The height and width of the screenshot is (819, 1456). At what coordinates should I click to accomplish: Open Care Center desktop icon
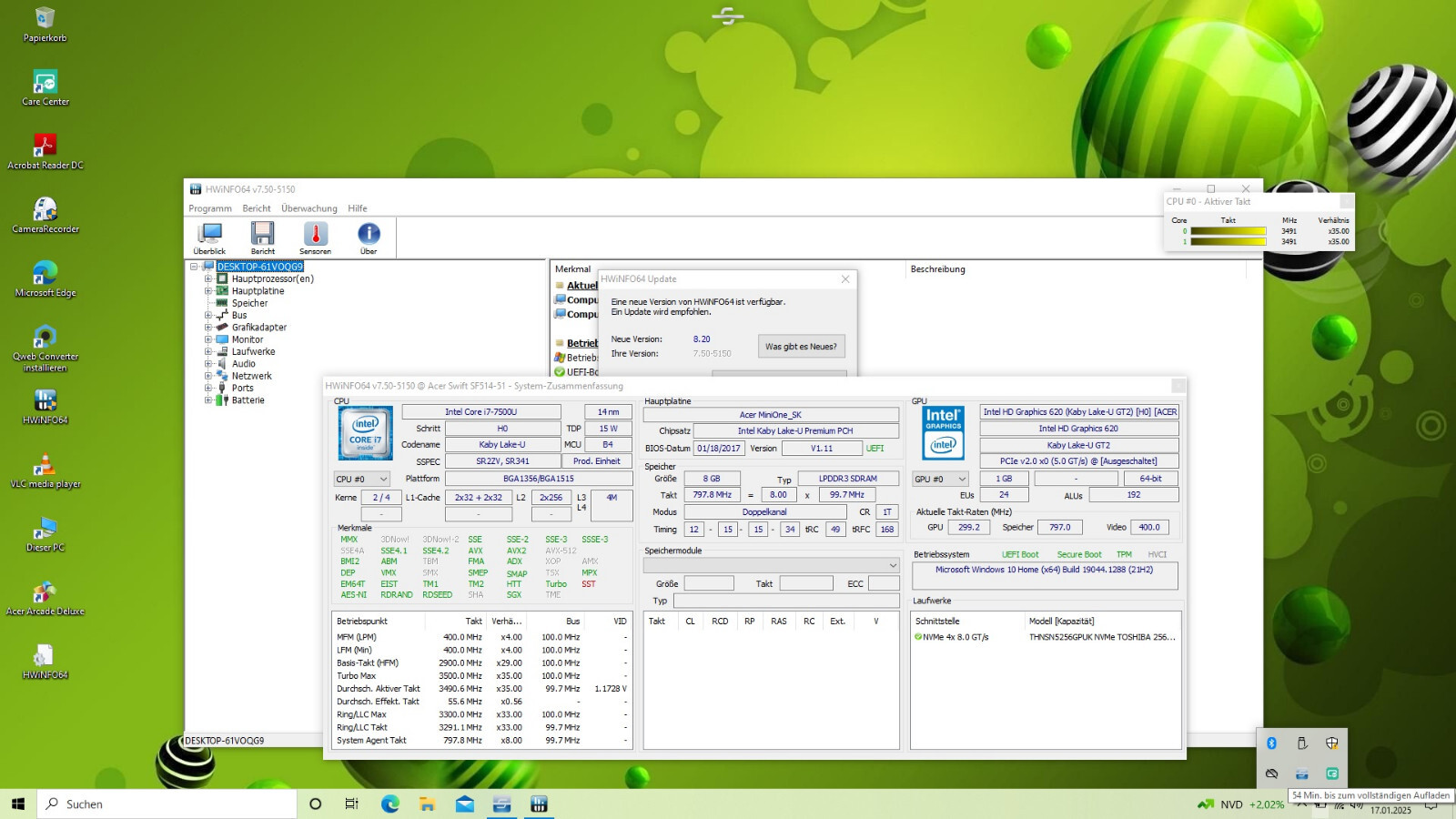tap(45, 88)
